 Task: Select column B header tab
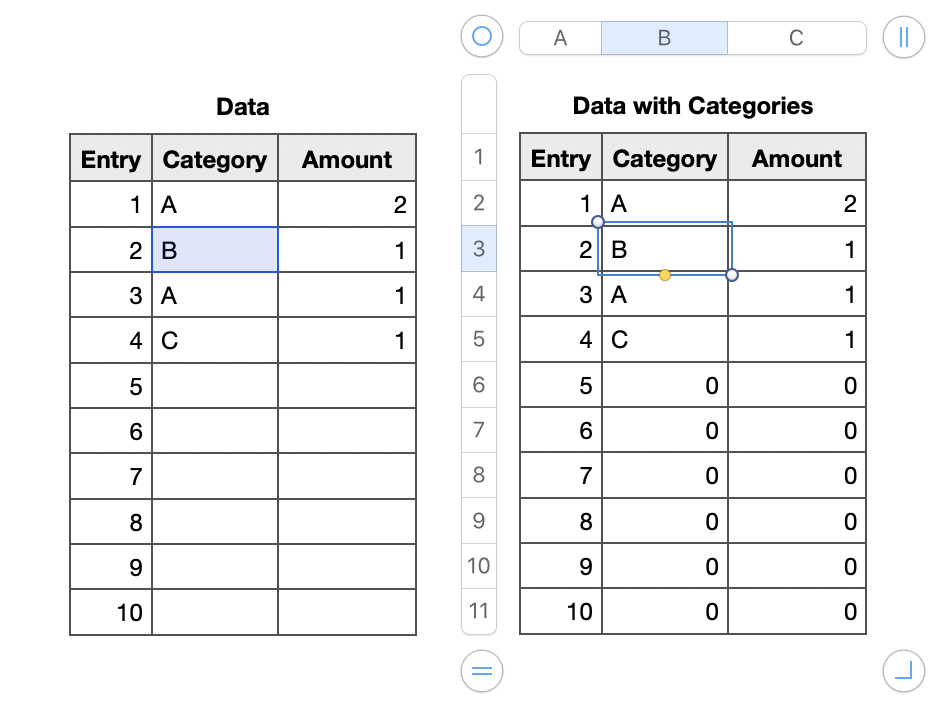coord(664,38)
